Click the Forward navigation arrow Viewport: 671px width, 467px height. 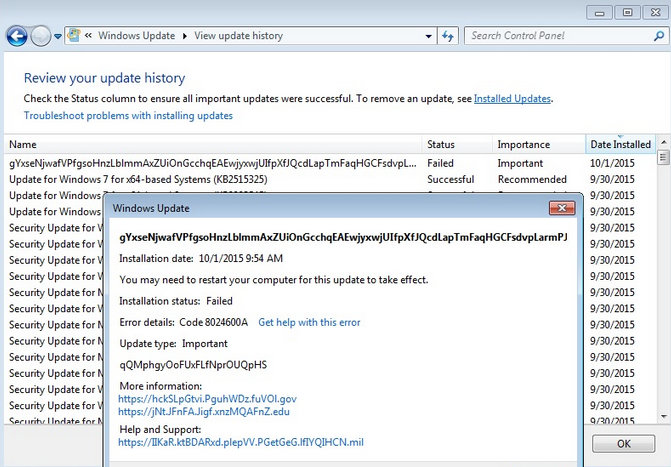point(41,36)
